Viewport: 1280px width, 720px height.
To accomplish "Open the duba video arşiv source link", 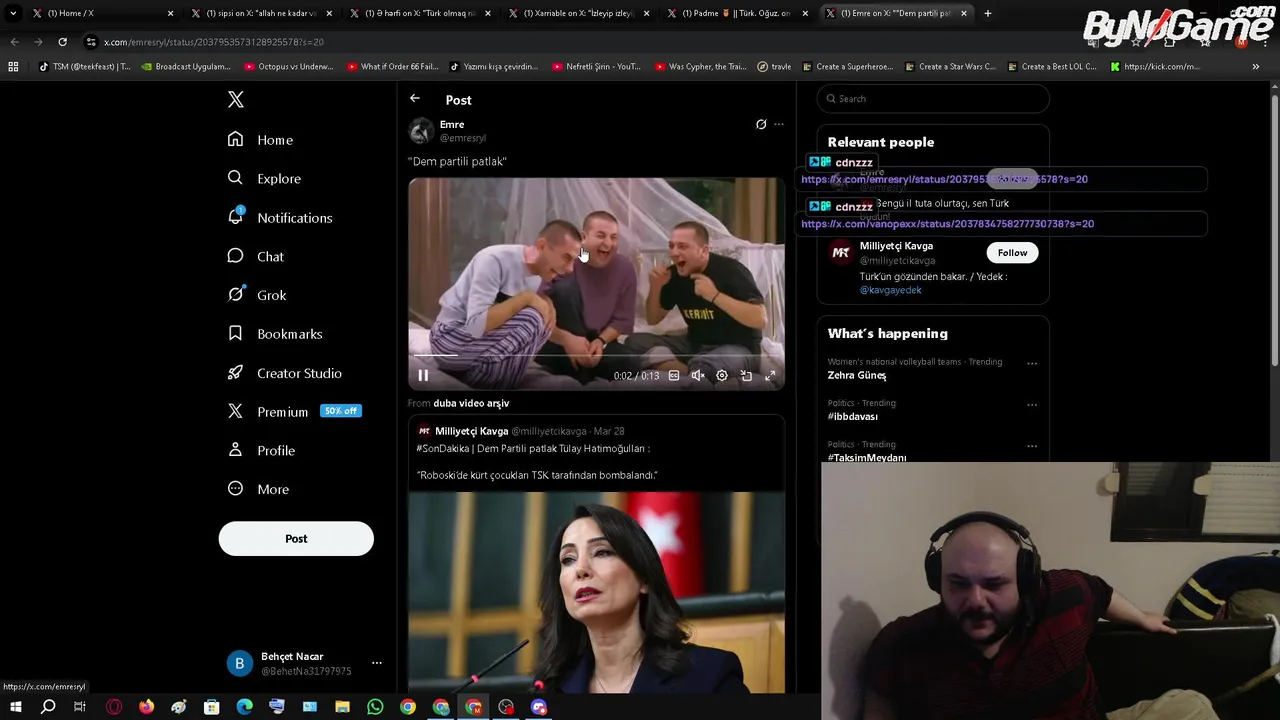I will 471,403.
